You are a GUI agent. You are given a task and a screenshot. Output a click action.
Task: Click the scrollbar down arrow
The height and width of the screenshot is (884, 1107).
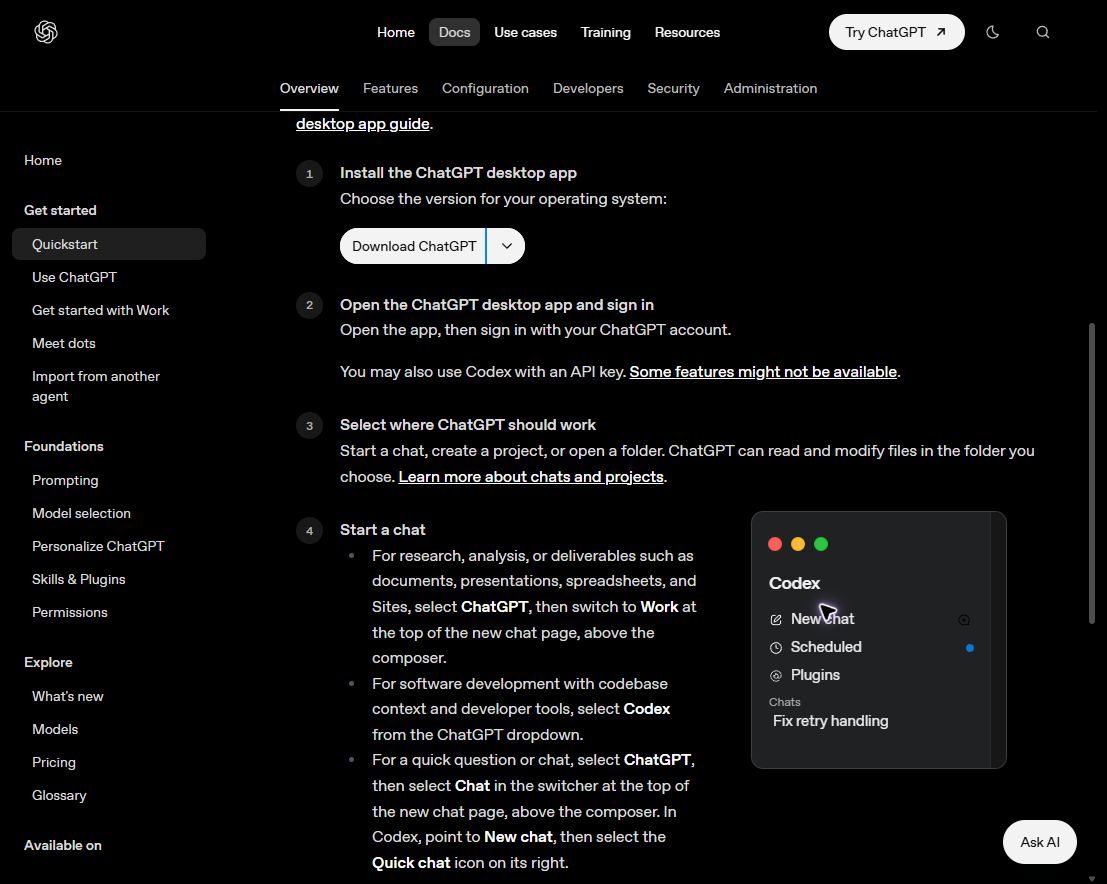point(1092,878)
